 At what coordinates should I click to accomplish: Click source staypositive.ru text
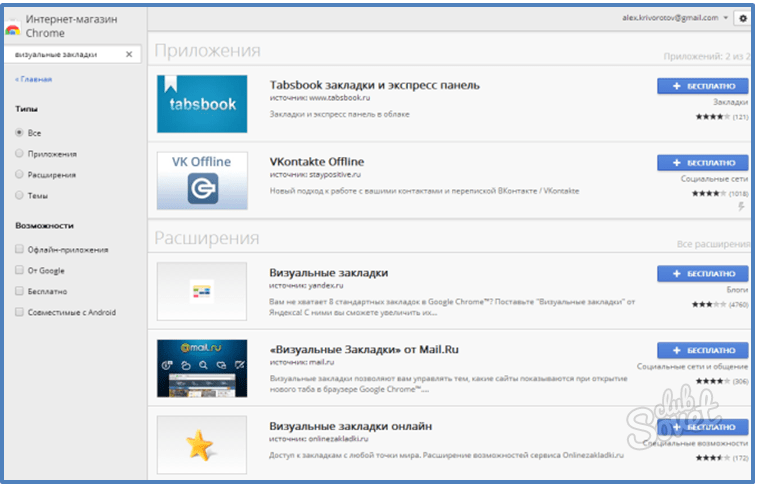tap(315, 174)
